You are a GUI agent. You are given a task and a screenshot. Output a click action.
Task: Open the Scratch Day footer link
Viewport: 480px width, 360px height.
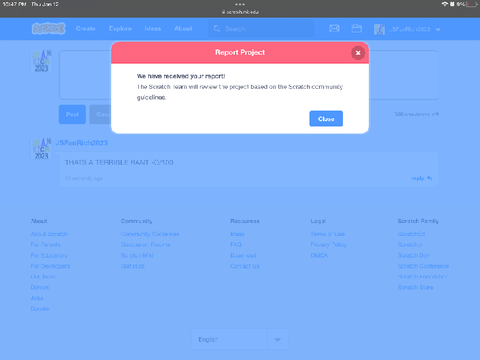413,255
